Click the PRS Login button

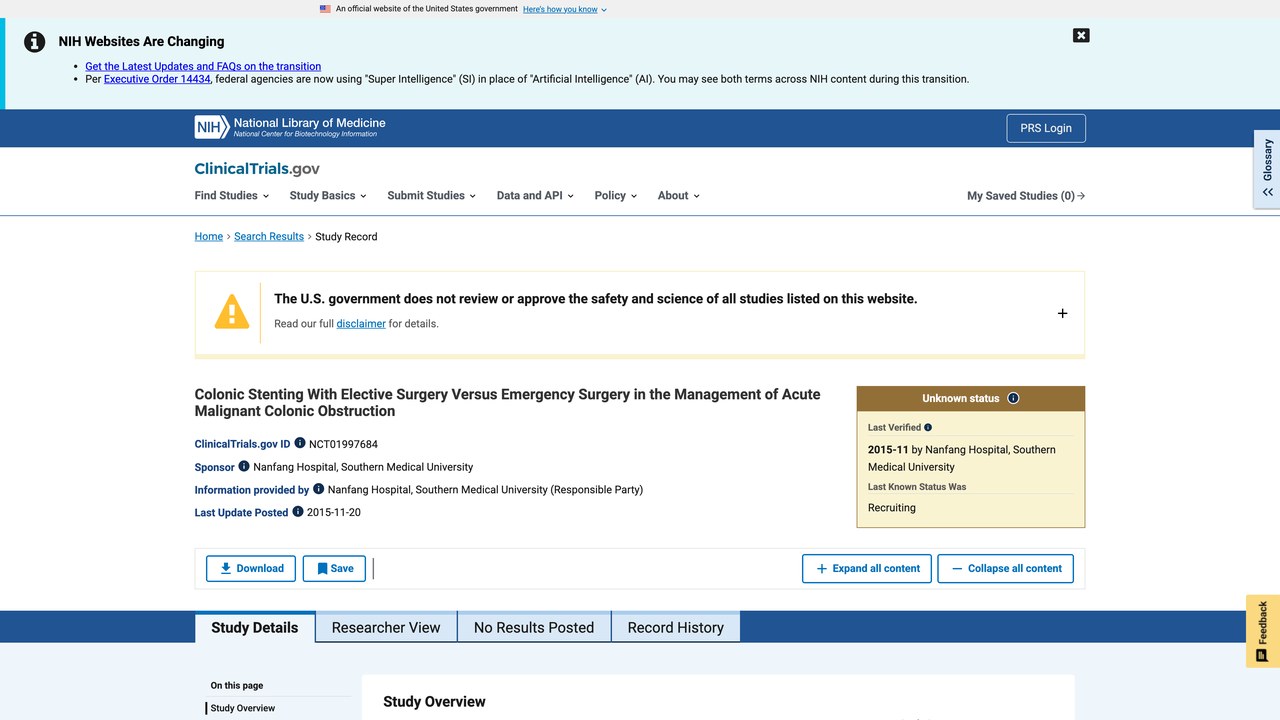pyautogui.click(x=1046, y=128)
